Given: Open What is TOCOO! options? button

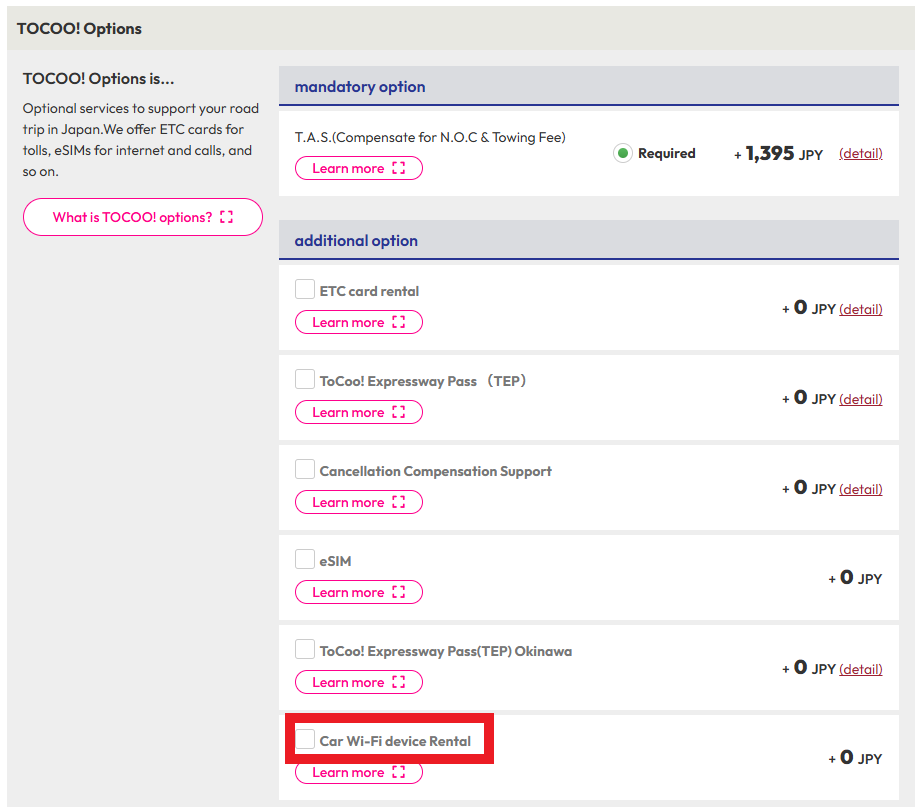Looking at the screenshot, I should click(x=143, y=217).
